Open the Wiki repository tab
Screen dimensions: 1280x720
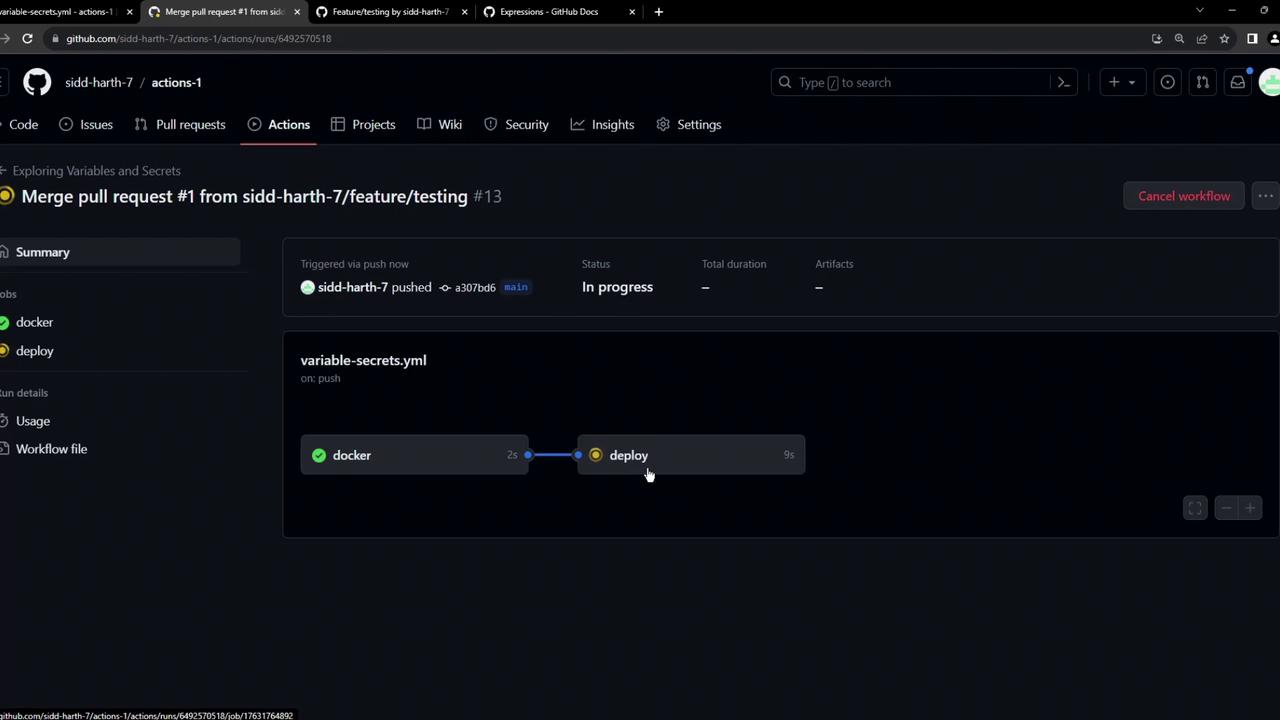(439, 124)
